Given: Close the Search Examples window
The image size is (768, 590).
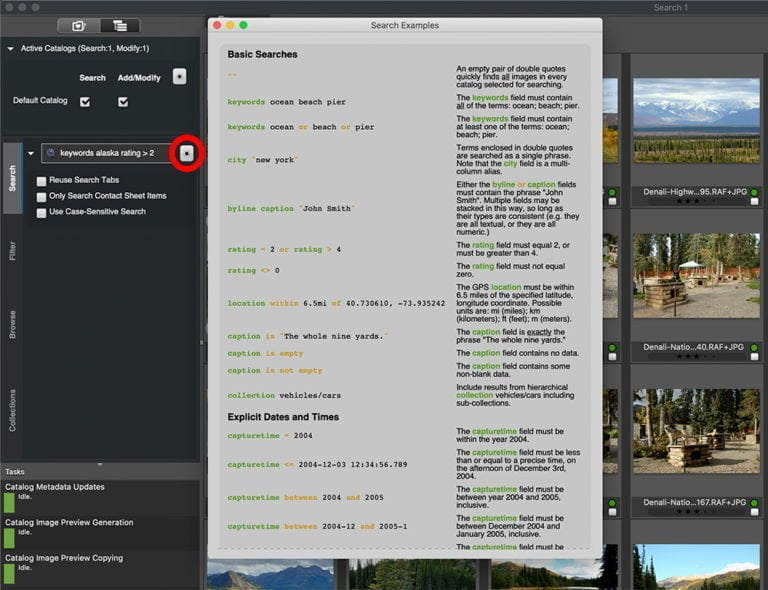Looking at the screenshot, I should (216, 25).
